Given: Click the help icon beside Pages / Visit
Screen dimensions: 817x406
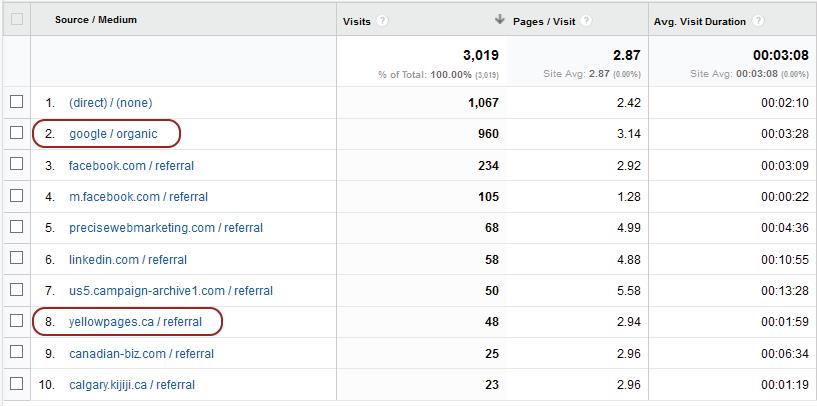Looking at the screenshot, I should [x=585, y=20].
